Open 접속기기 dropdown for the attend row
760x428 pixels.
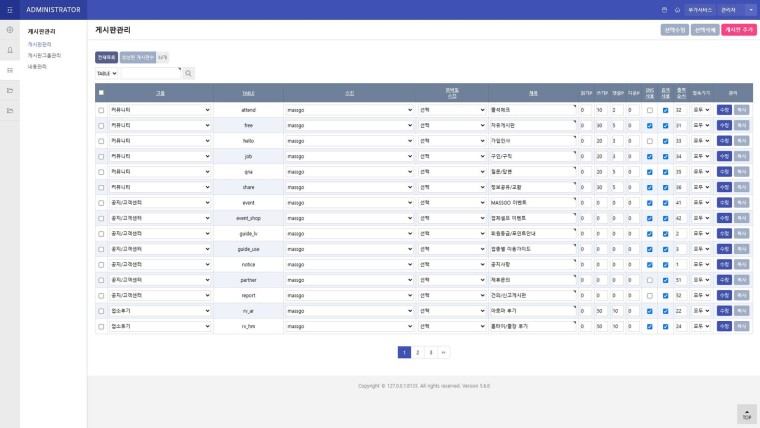click(701, 110)
